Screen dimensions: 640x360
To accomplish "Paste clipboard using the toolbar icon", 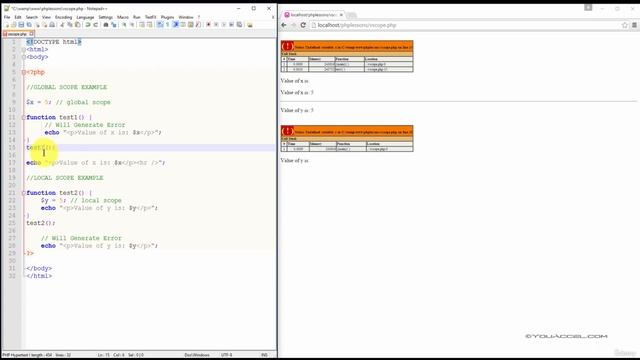I will coord(77,25).
